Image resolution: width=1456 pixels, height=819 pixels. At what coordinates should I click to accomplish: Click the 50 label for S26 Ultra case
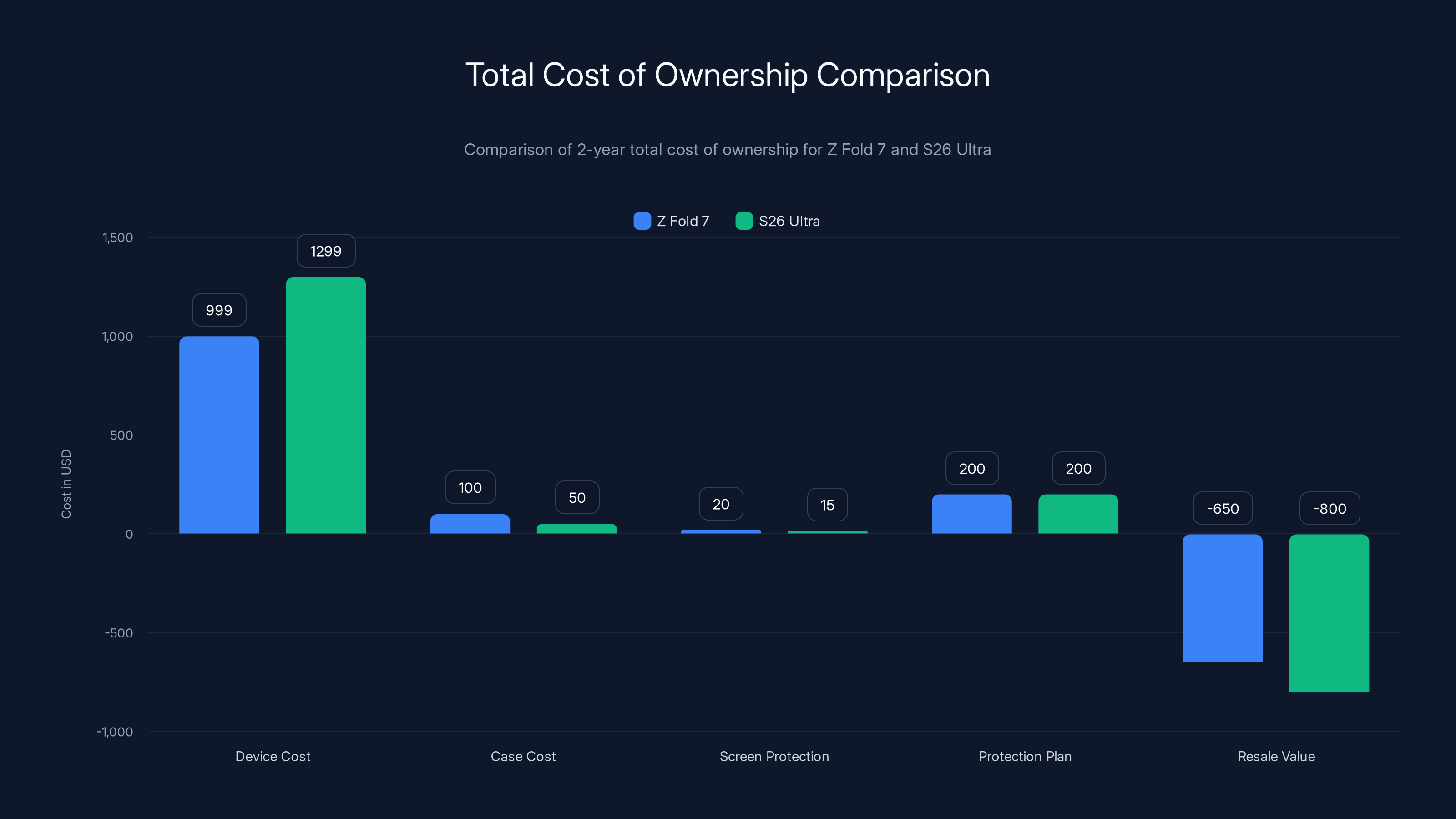pos(576,497)
